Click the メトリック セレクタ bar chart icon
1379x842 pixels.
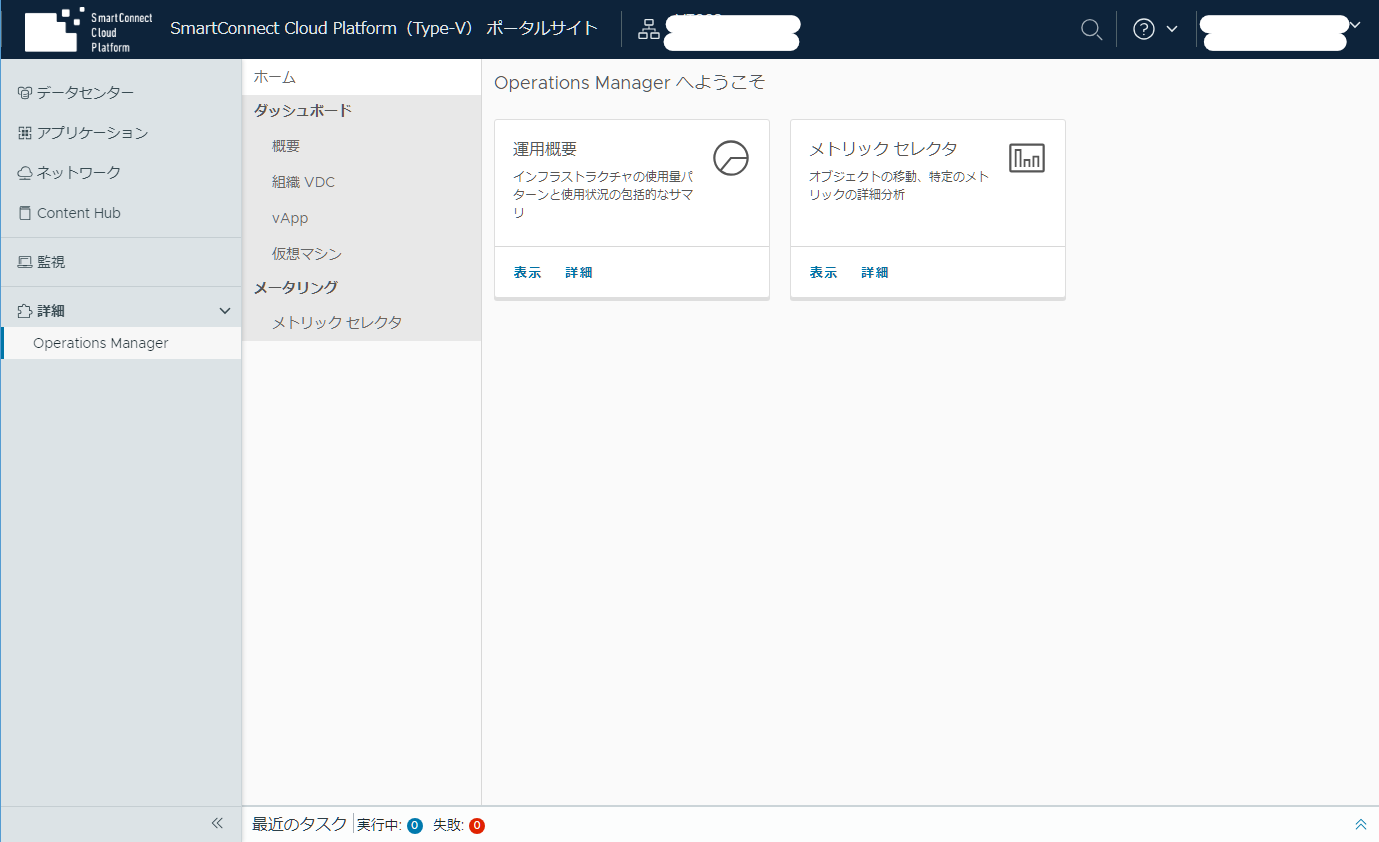[1027, 158]
